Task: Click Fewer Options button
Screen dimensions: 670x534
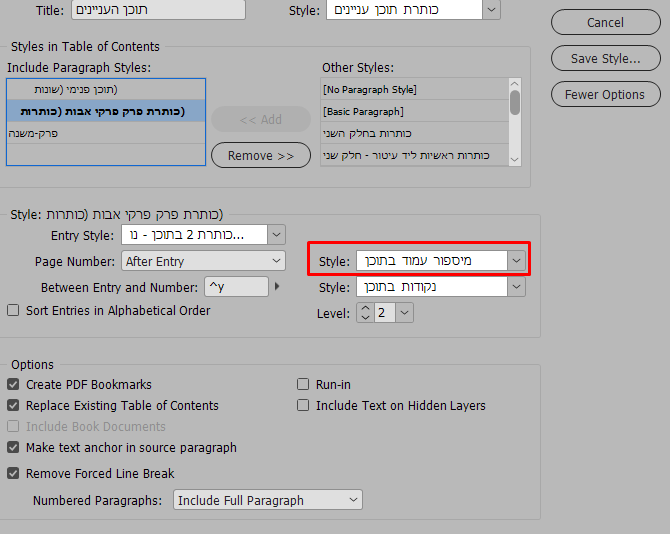Action: [x=605, y=94]
